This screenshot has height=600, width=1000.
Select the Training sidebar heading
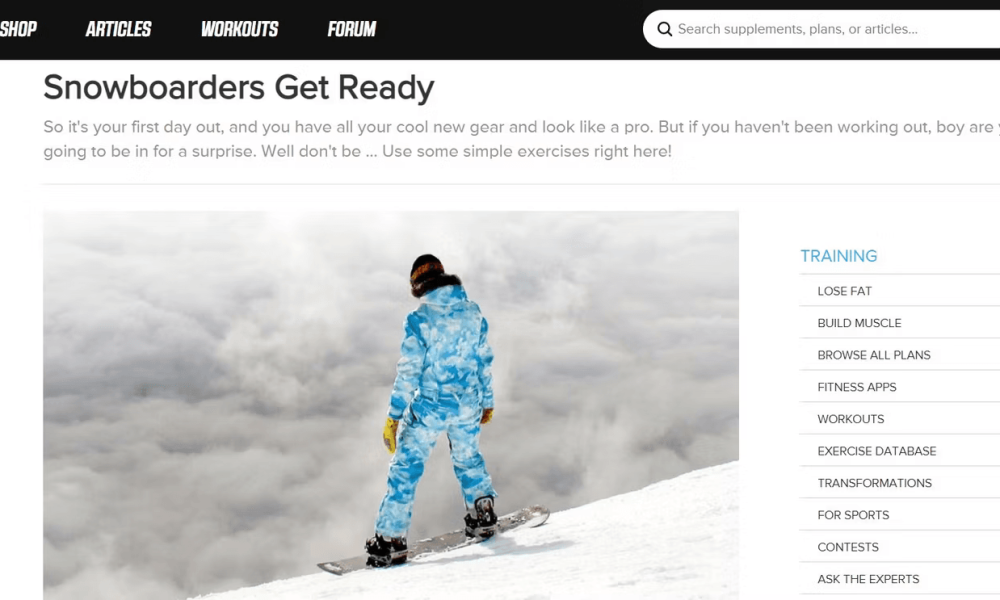[839, 256]
